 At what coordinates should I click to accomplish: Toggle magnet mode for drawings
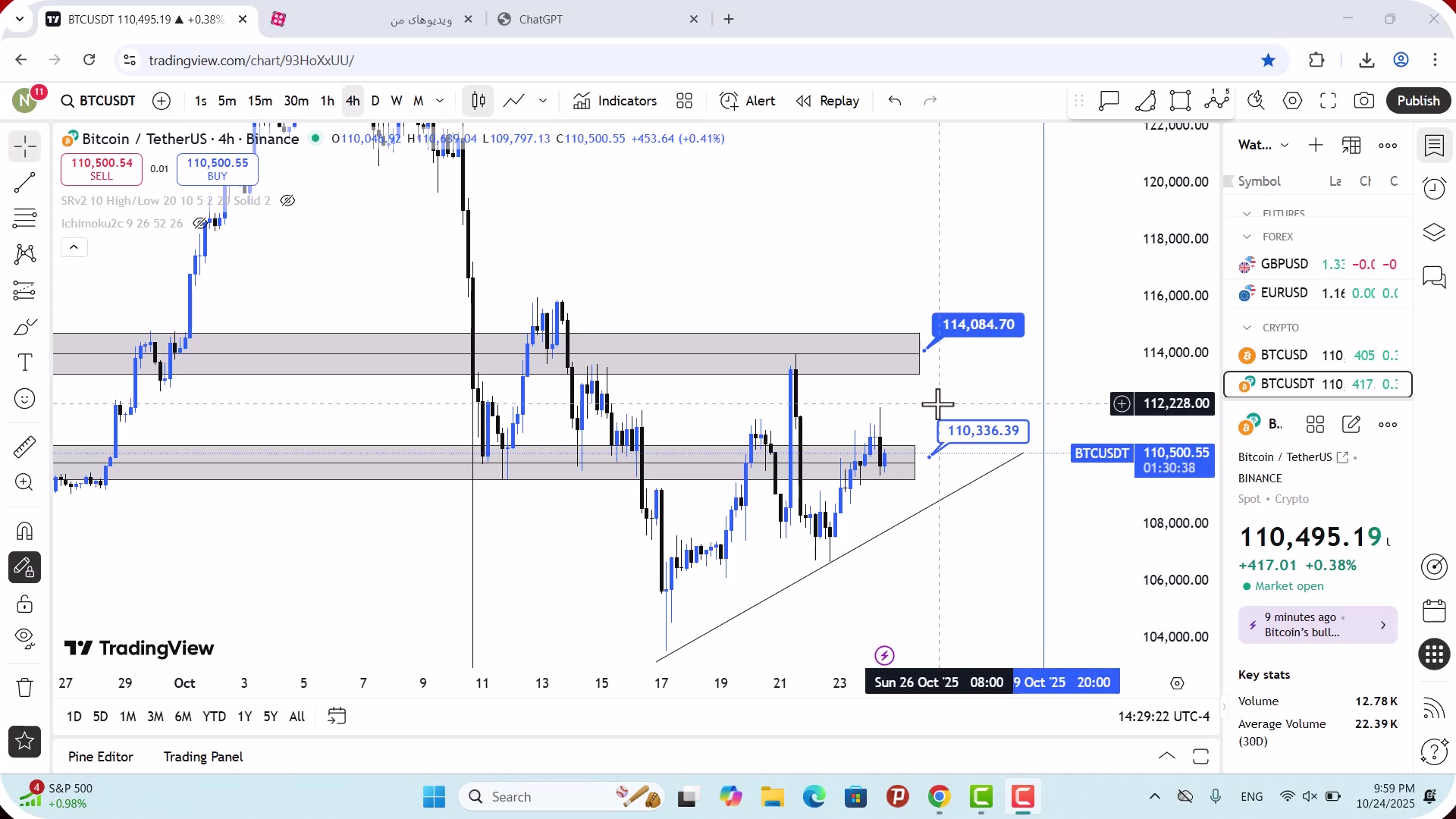[24, 531]
